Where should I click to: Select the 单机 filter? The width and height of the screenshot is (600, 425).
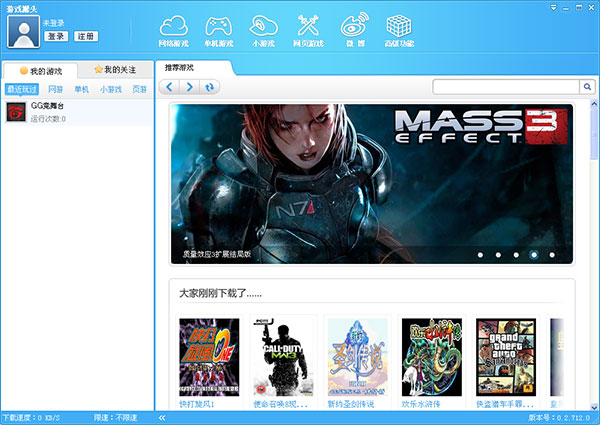[82, 89]
